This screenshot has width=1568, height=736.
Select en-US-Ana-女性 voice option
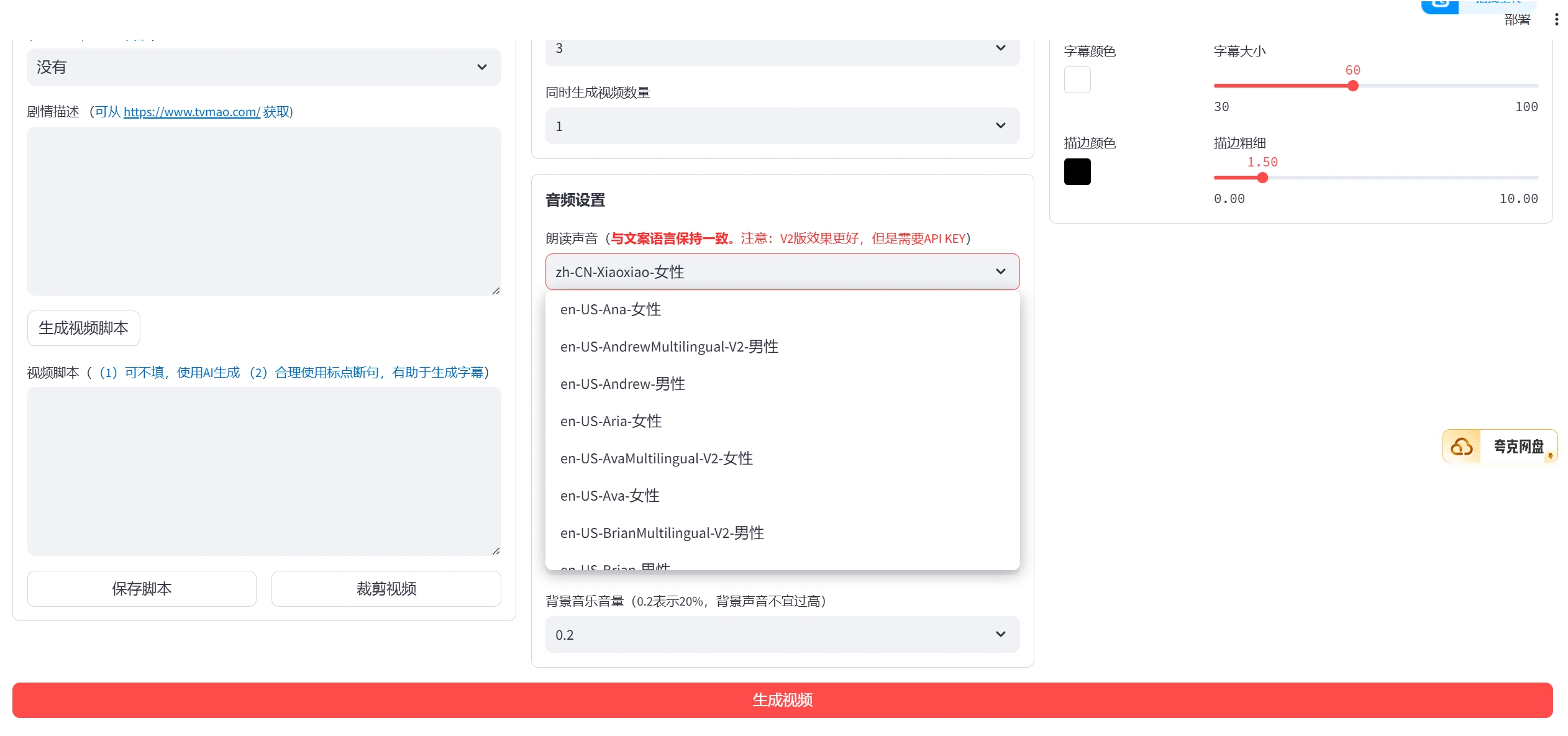tap(609, 309)
